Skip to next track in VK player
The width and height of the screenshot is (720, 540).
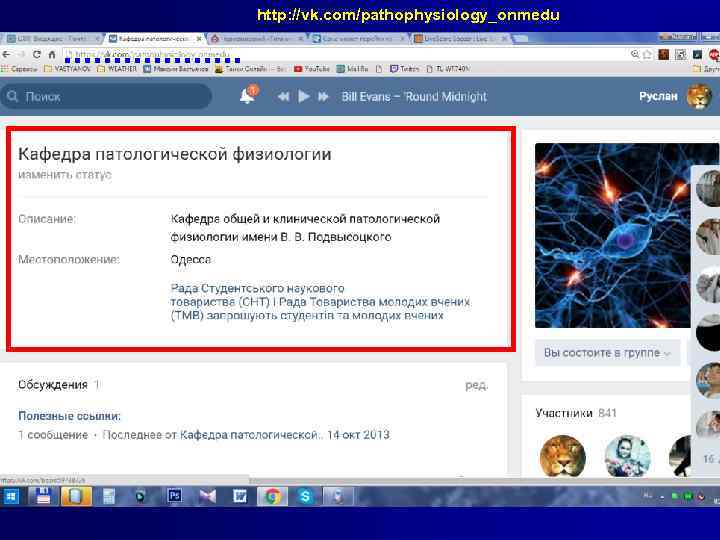point(323,96)
